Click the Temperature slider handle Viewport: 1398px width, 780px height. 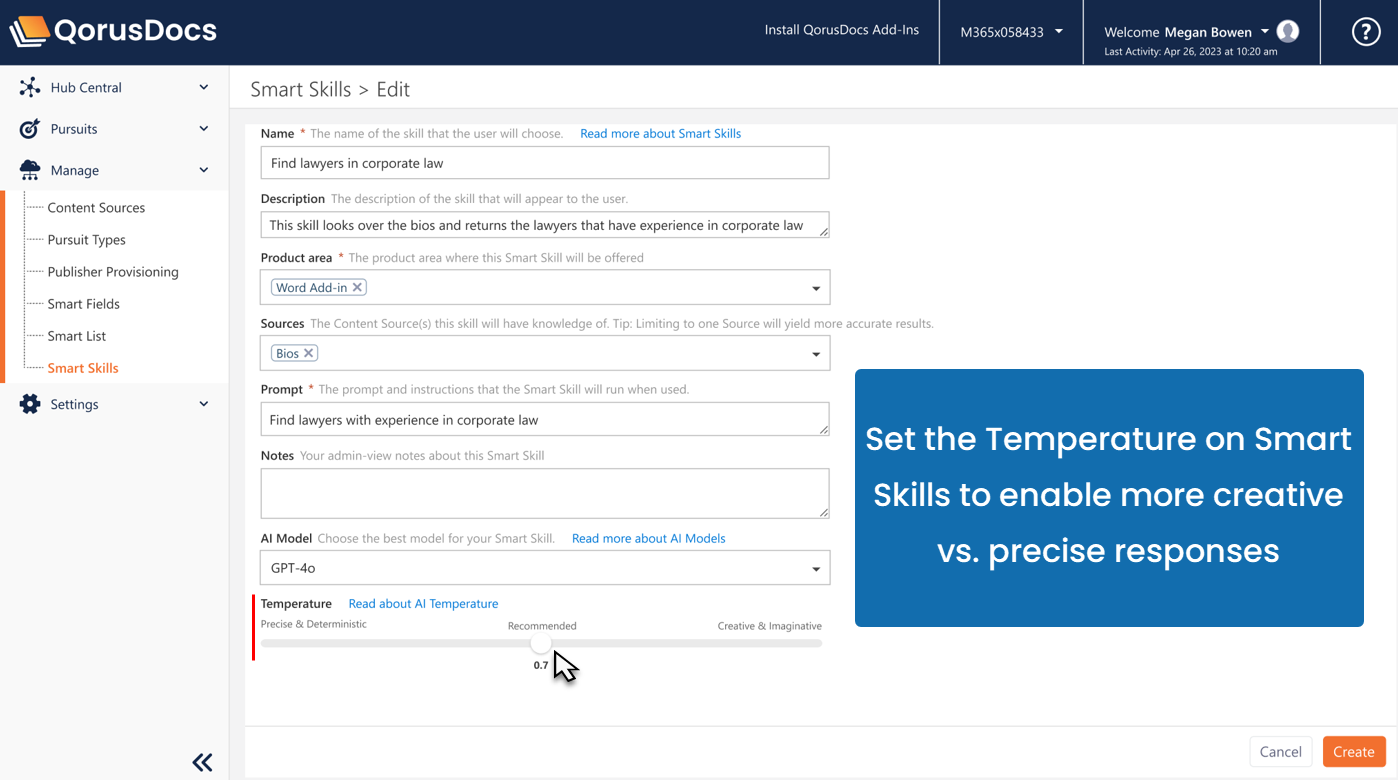[x=541, y=643]
